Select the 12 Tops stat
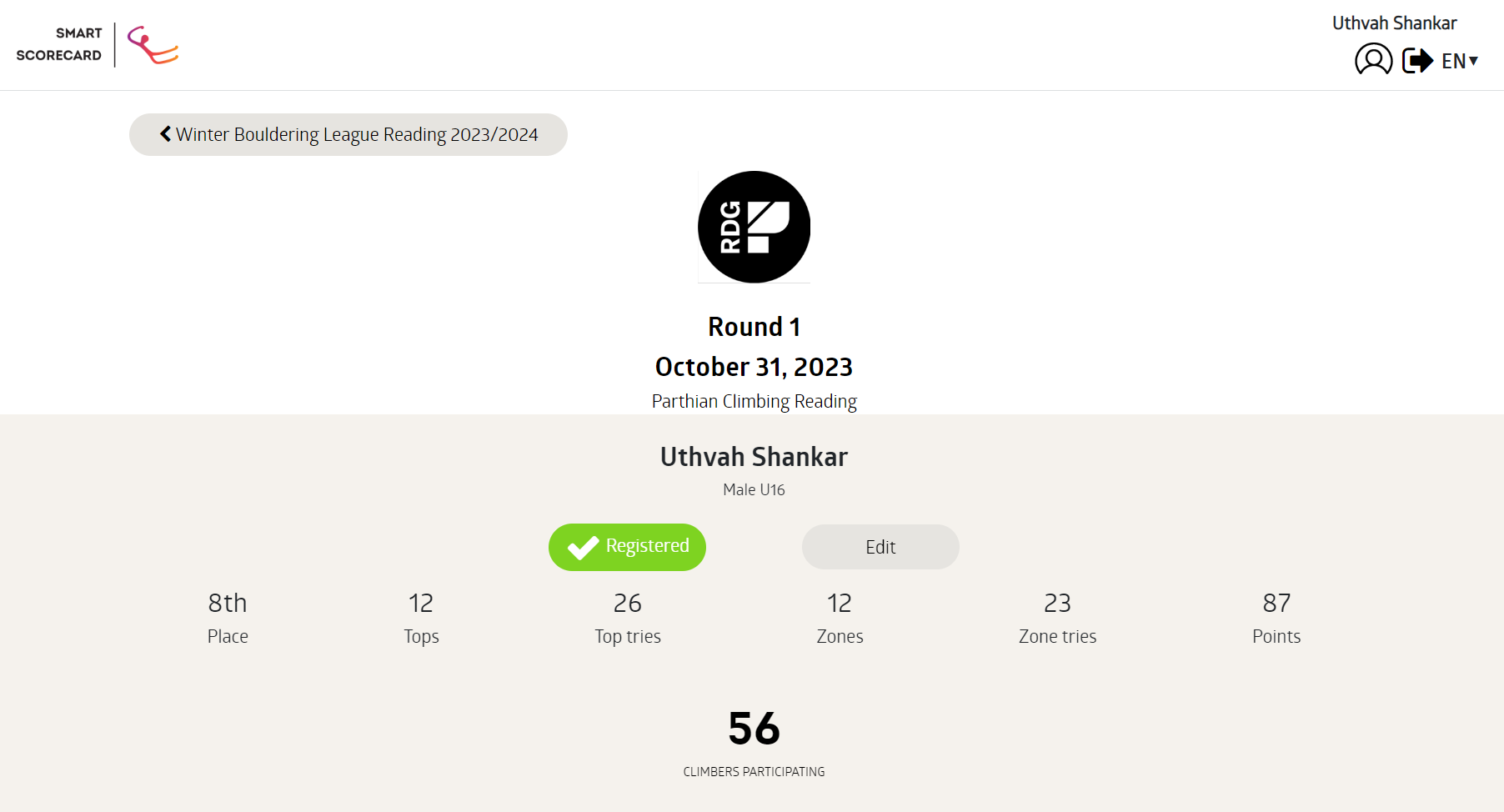Viewport: 1504px width, 812px height. (x=421, y=617)
